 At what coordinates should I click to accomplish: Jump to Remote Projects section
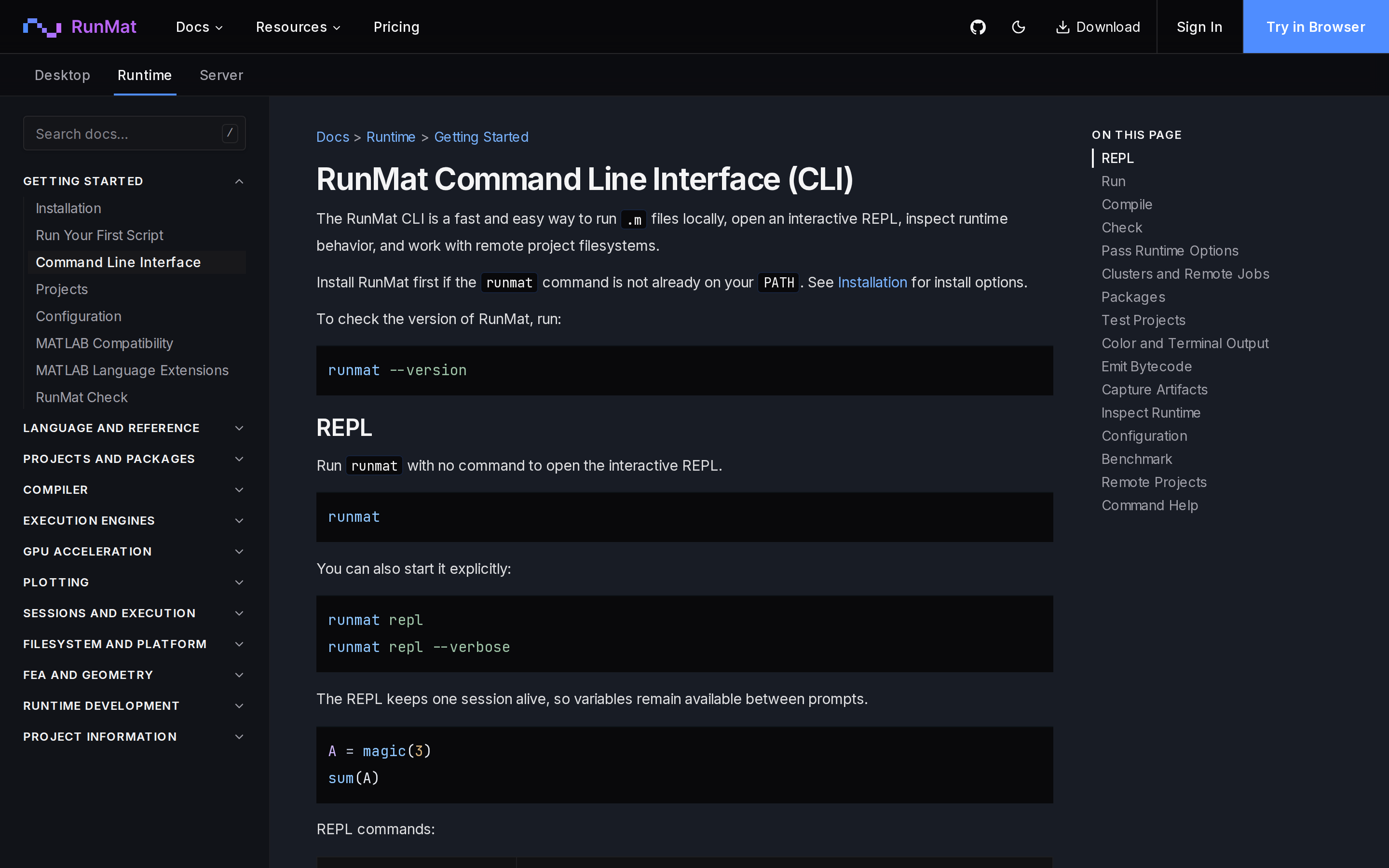tap(1154, 483)
